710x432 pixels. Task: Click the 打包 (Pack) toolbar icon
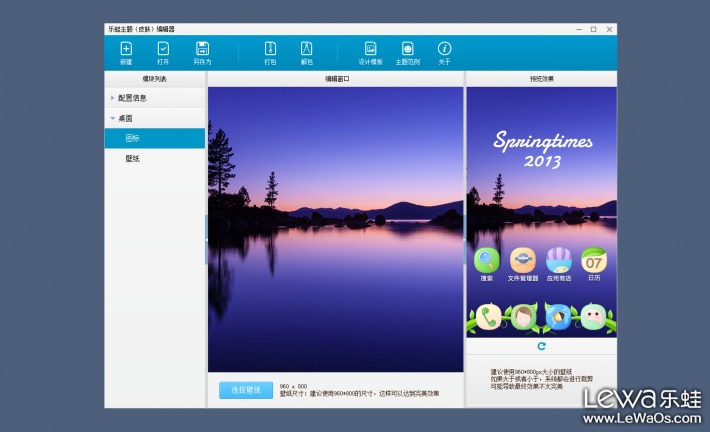click(270, 49)
